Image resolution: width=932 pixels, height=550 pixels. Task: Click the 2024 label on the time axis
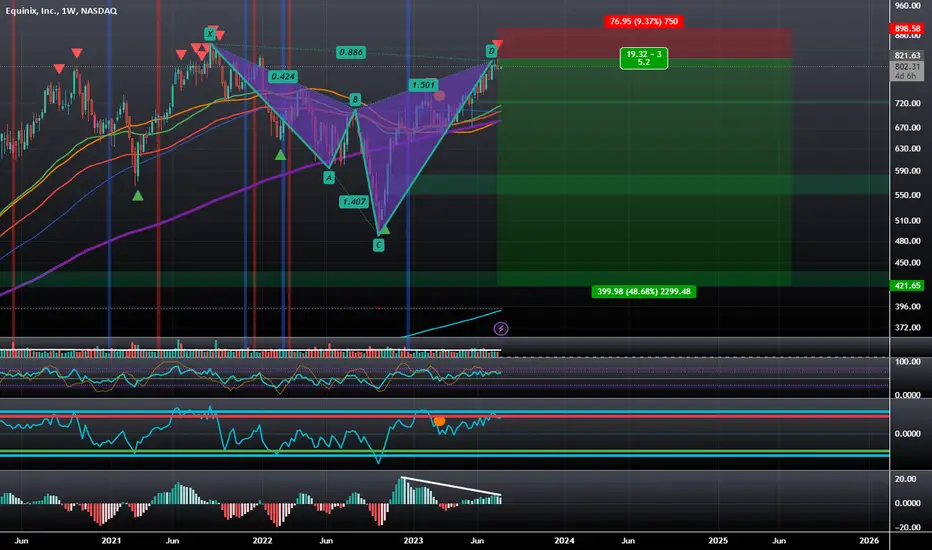coord(564,540)
